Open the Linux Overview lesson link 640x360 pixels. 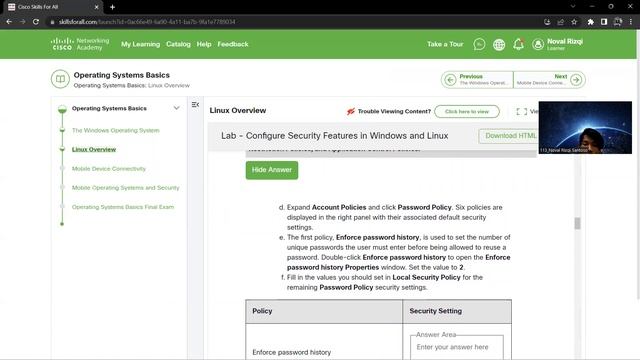pyautogui.click(x=94, y=149)
